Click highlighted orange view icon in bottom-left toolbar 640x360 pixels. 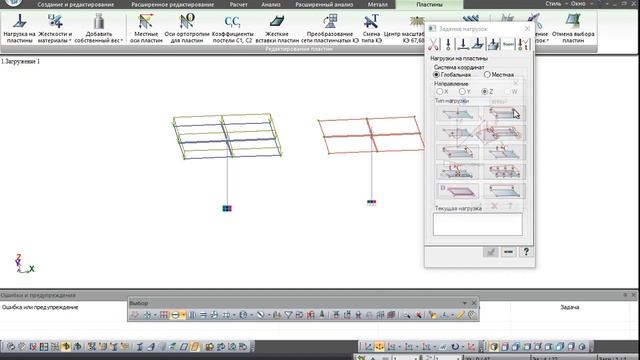[66, 347]
